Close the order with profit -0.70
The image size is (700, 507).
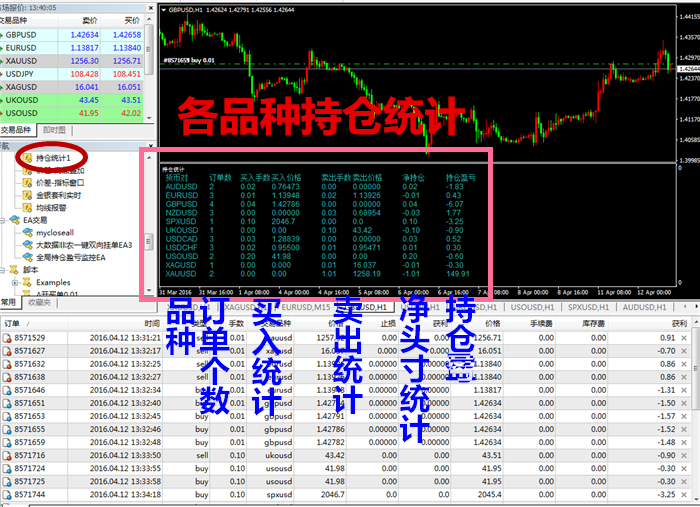coord(684,351)
